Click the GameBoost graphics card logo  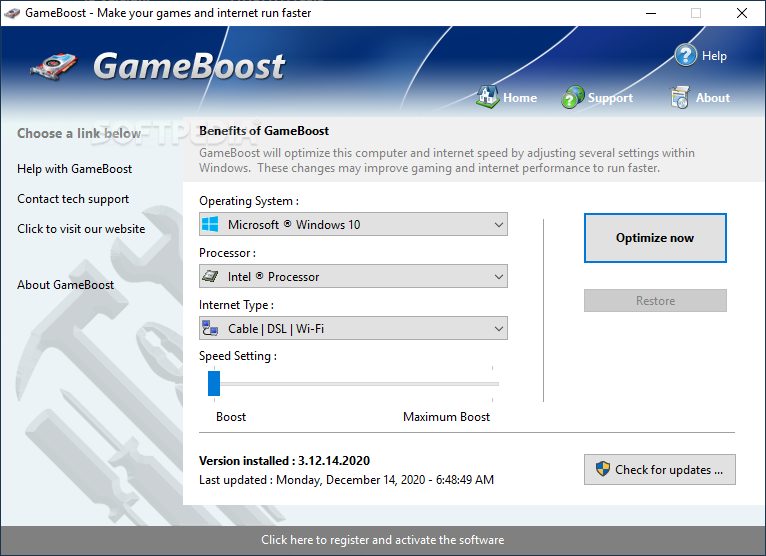coord(54,66)
